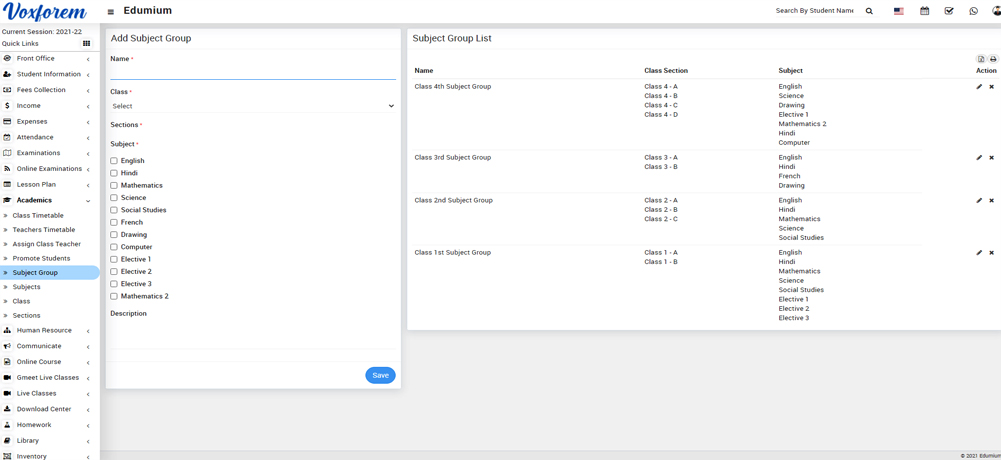This screenshot has width=1001, height=460.
Task: Print the subject group list
Action: pos(993,59)
